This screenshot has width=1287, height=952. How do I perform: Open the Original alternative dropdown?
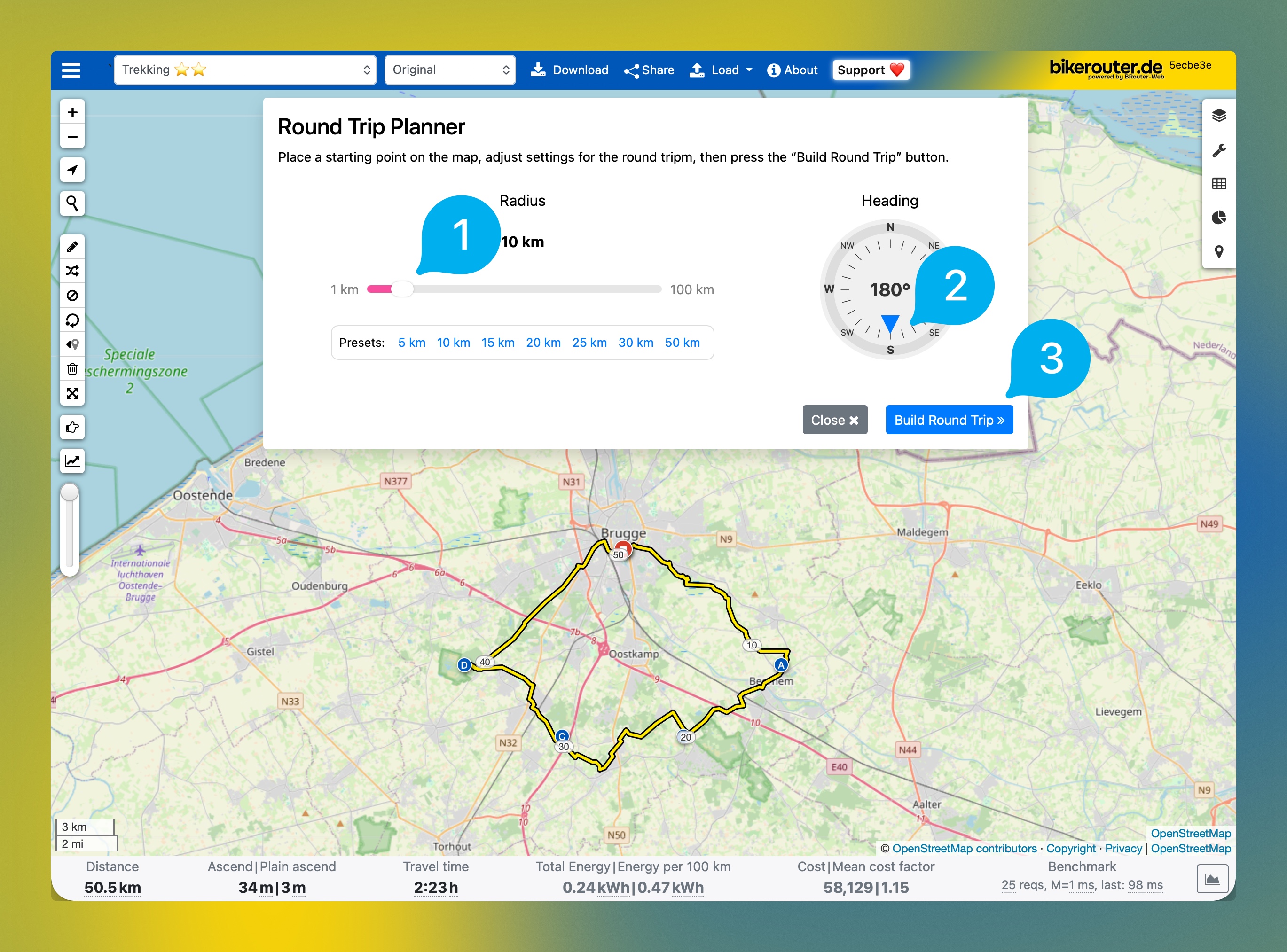[x=449, y=70]
